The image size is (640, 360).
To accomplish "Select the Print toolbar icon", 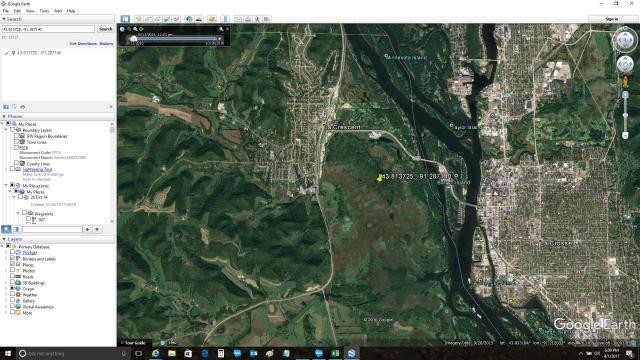I will click(x=248, y=19).
